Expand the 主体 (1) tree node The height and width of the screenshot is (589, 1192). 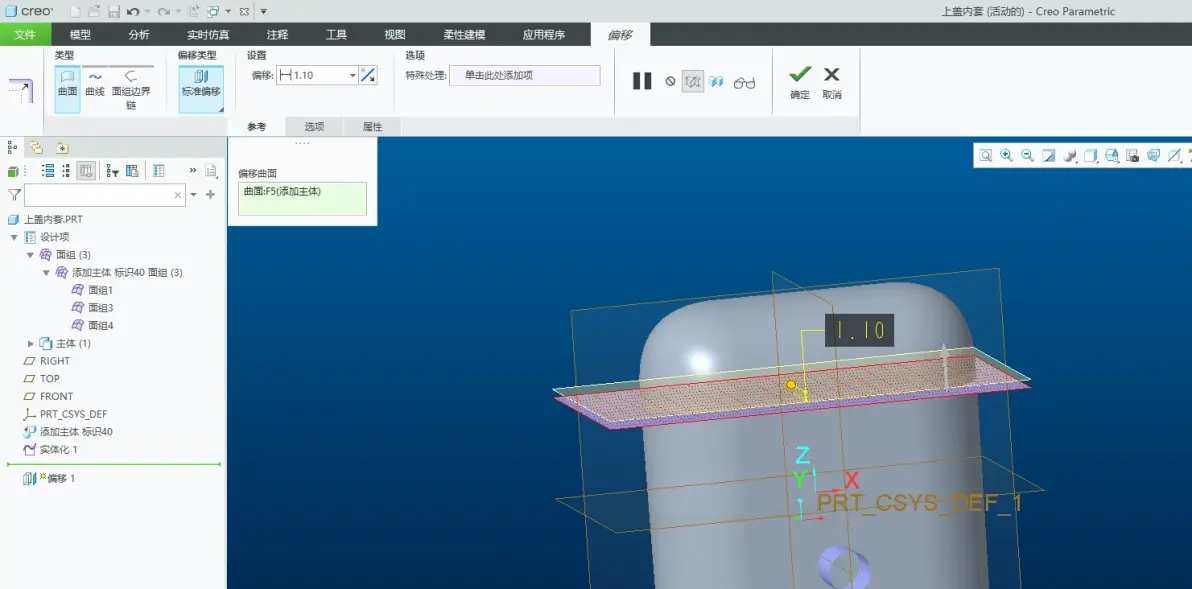pos(30,344)
